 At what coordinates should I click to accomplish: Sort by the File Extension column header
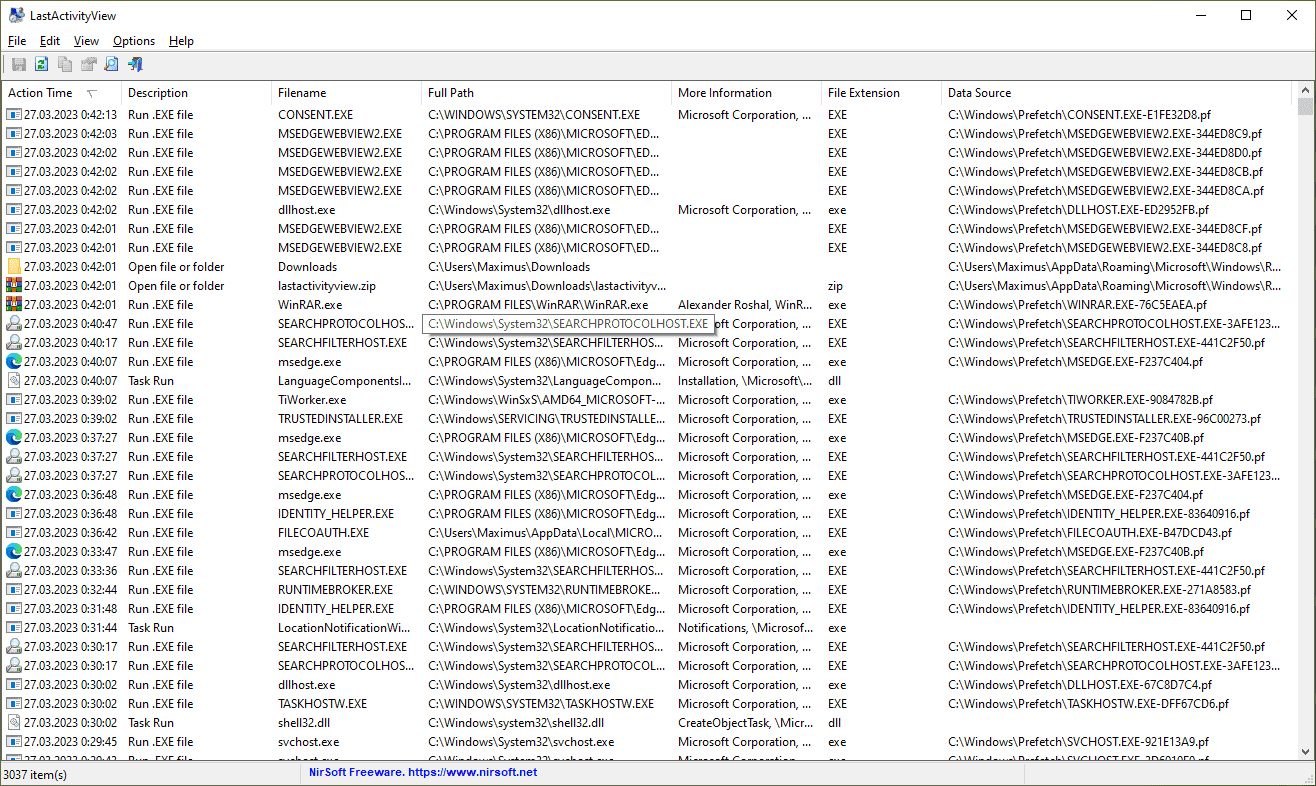point(882,93)
